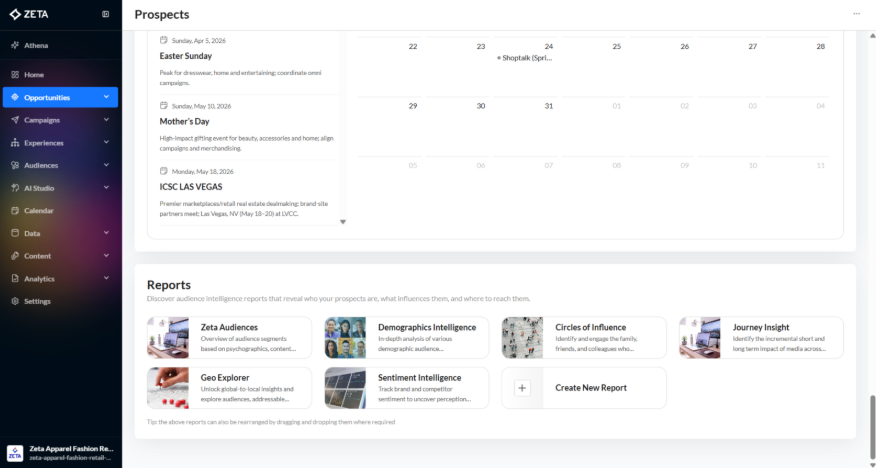Click the Geo Explorer report thumbnail
This screenshot has height=468, width=876.
pyautogui.click(x=168, y=388)
